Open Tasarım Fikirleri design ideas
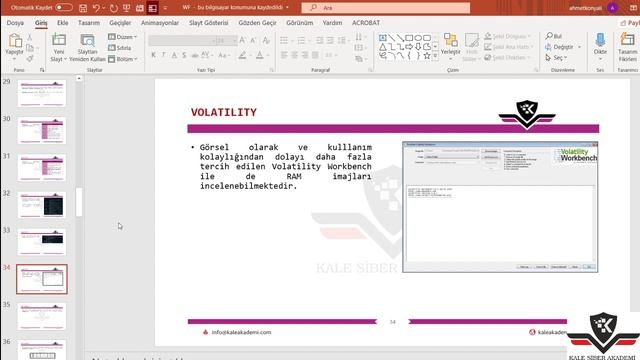The image size is (640, 360). (x=627, y=47)
